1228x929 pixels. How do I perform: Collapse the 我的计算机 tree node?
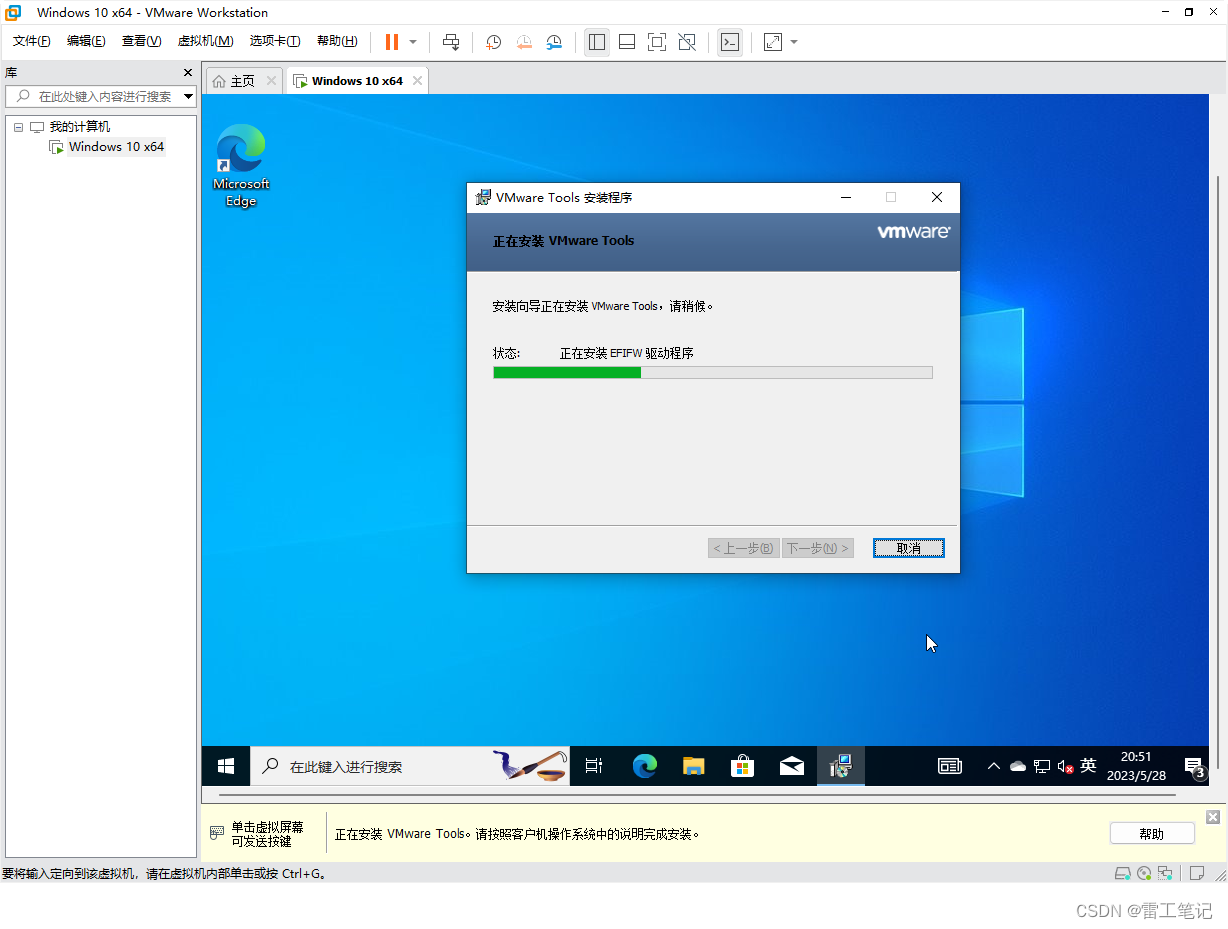pyautogui.click(x=18, y=127)
